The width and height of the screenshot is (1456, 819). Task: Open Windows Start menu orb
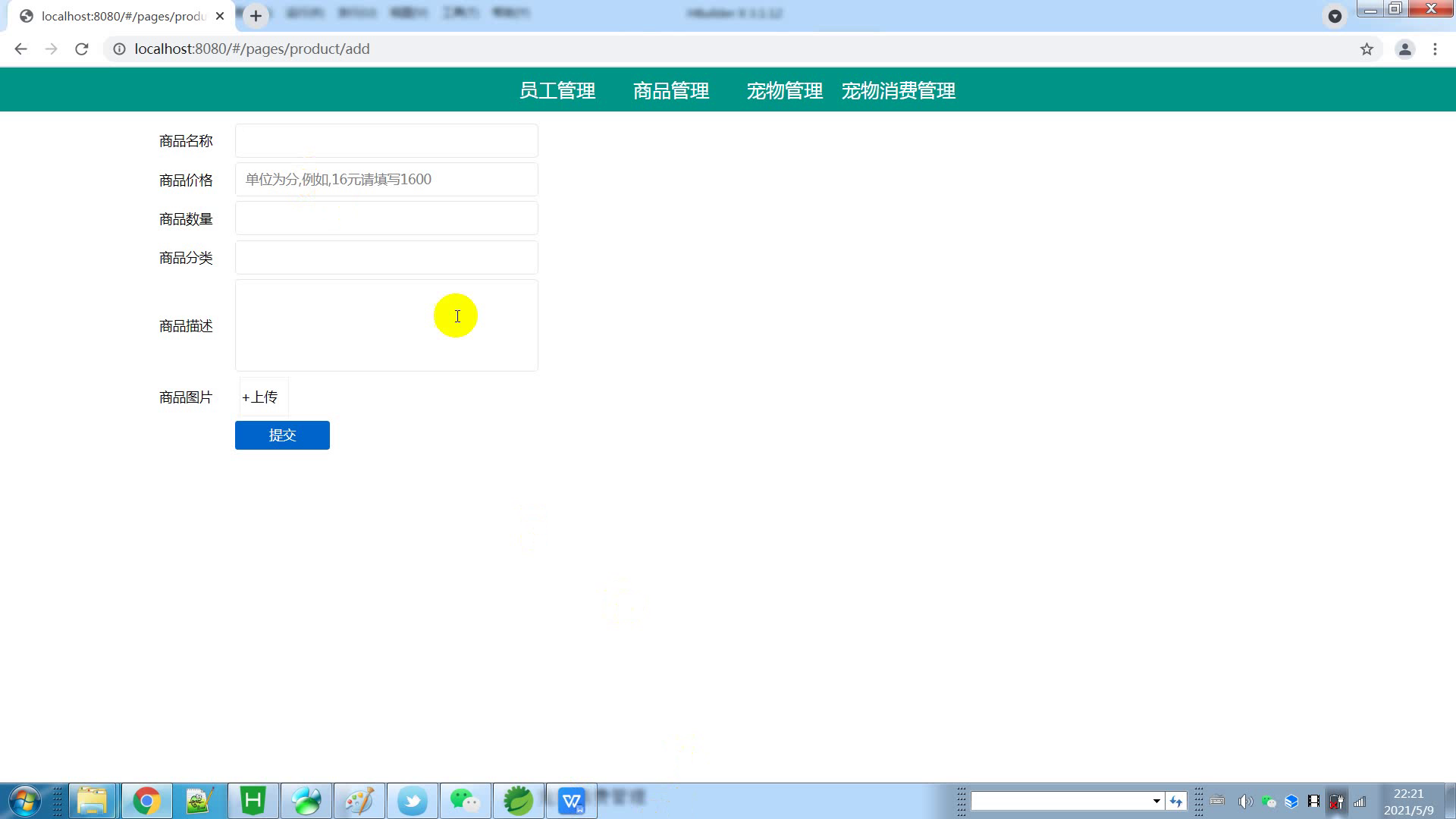tap(24, 801)
